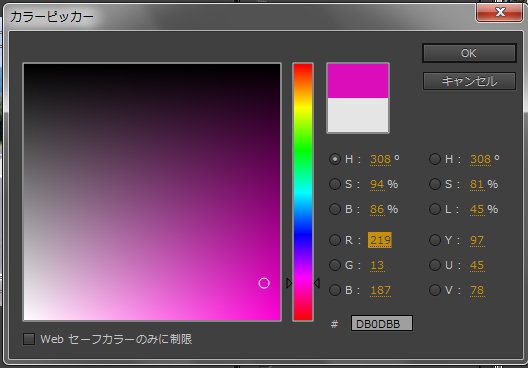Click the new magenta color swatch

click(x=358, y=81)
